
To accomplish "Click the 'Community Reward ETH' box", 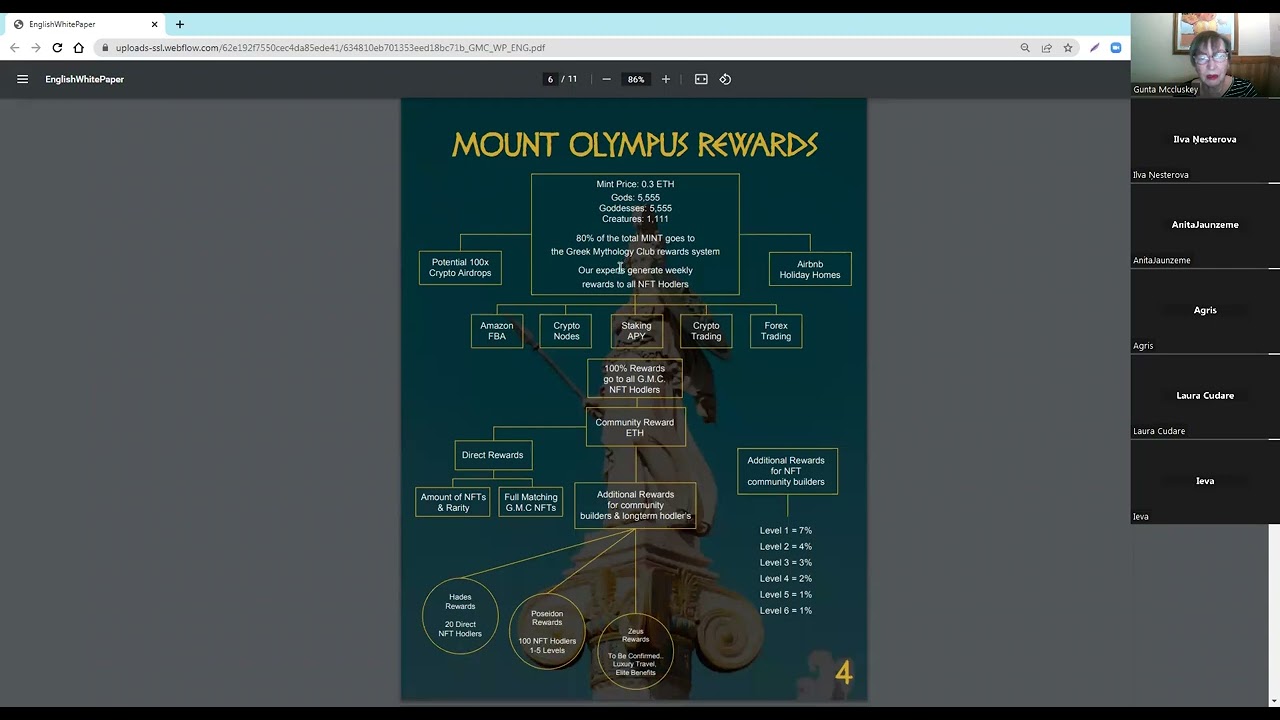I will (635, 427).
